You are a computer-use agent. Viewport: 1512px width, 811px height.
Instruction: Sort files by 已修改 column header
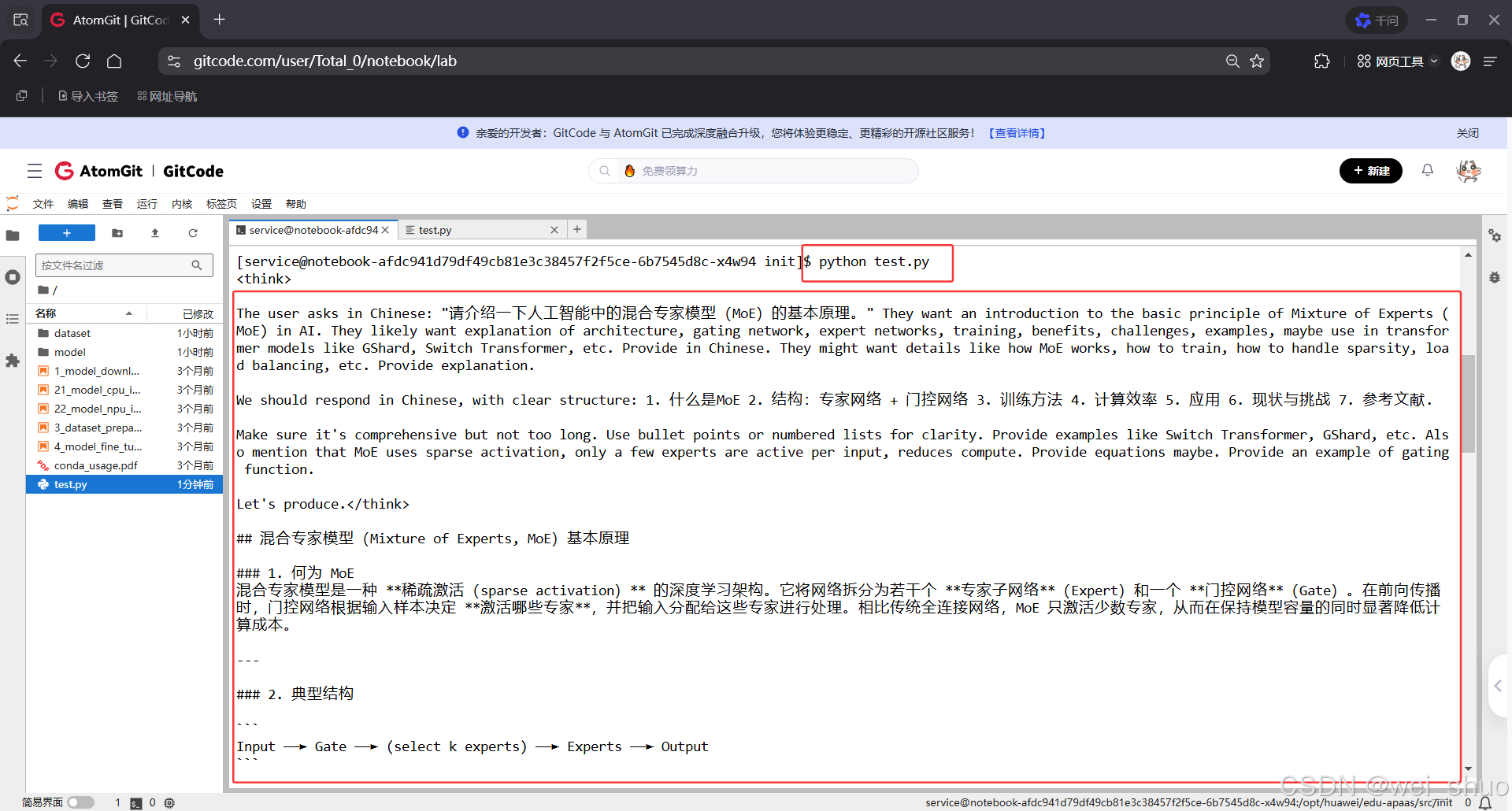click(x=186, y=313)
